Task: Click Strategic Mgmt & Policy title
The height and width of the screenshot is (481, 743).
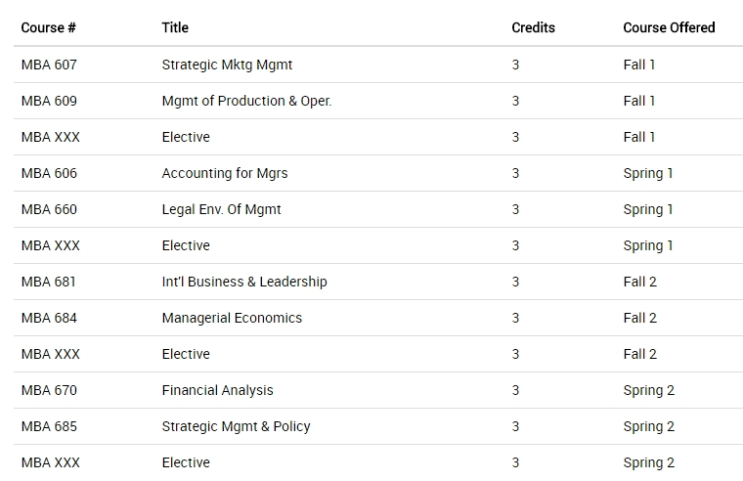Action: 236,427
